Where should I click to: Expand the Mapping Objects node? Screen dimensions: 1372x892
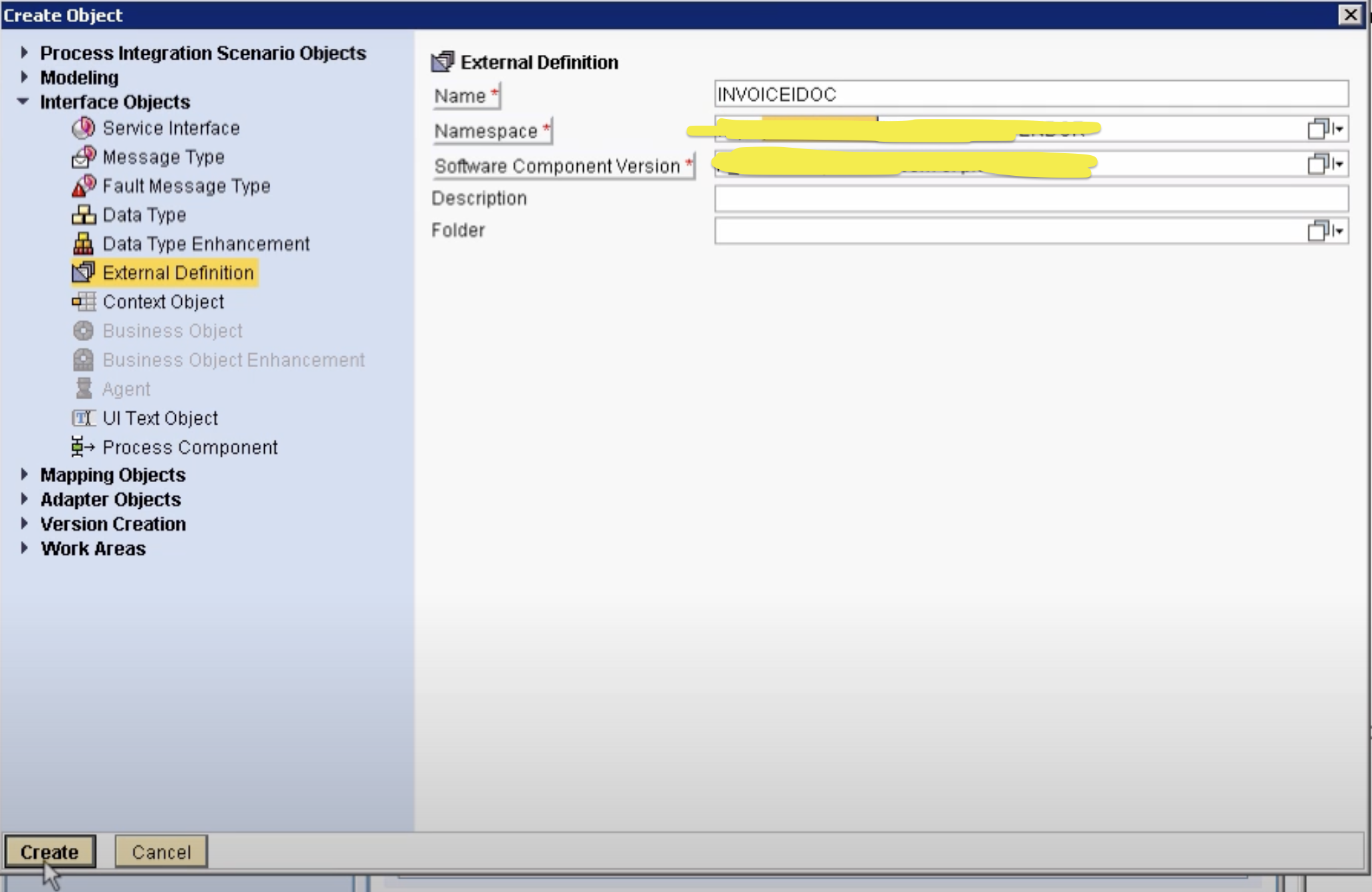[24, 475]
